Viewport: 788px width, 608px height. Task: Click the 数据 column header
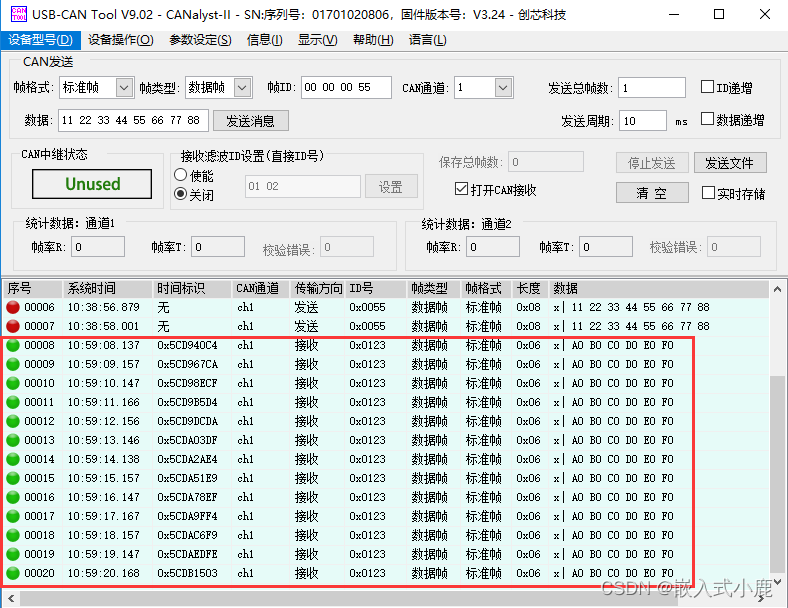pyautogui.click(x=659, y=288)
